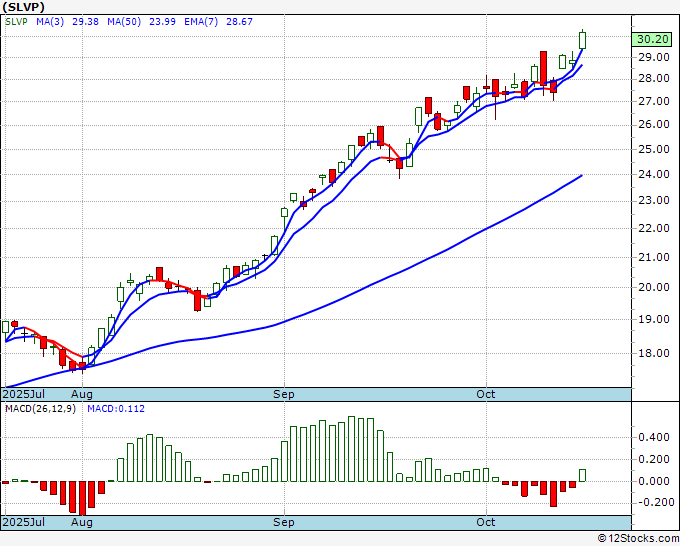Click the (SLVP) chart title
This screenshot has height=546, width=680.
(23, 7)
